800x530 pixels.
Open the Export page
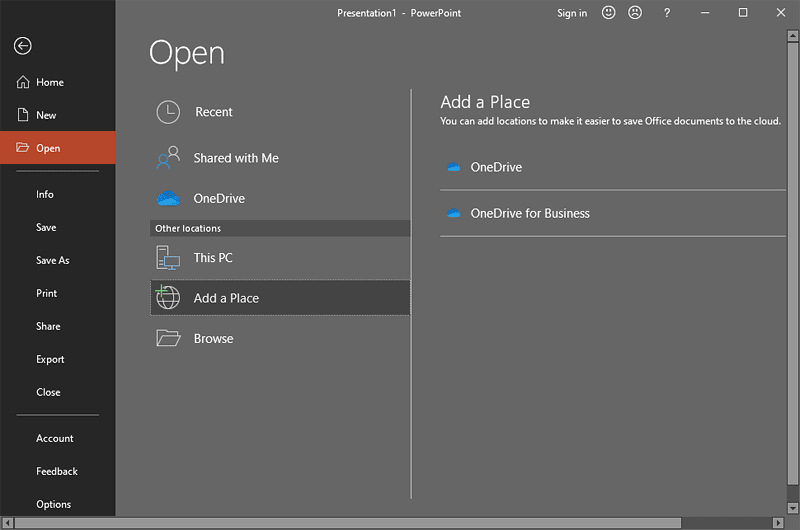(50, 359)
